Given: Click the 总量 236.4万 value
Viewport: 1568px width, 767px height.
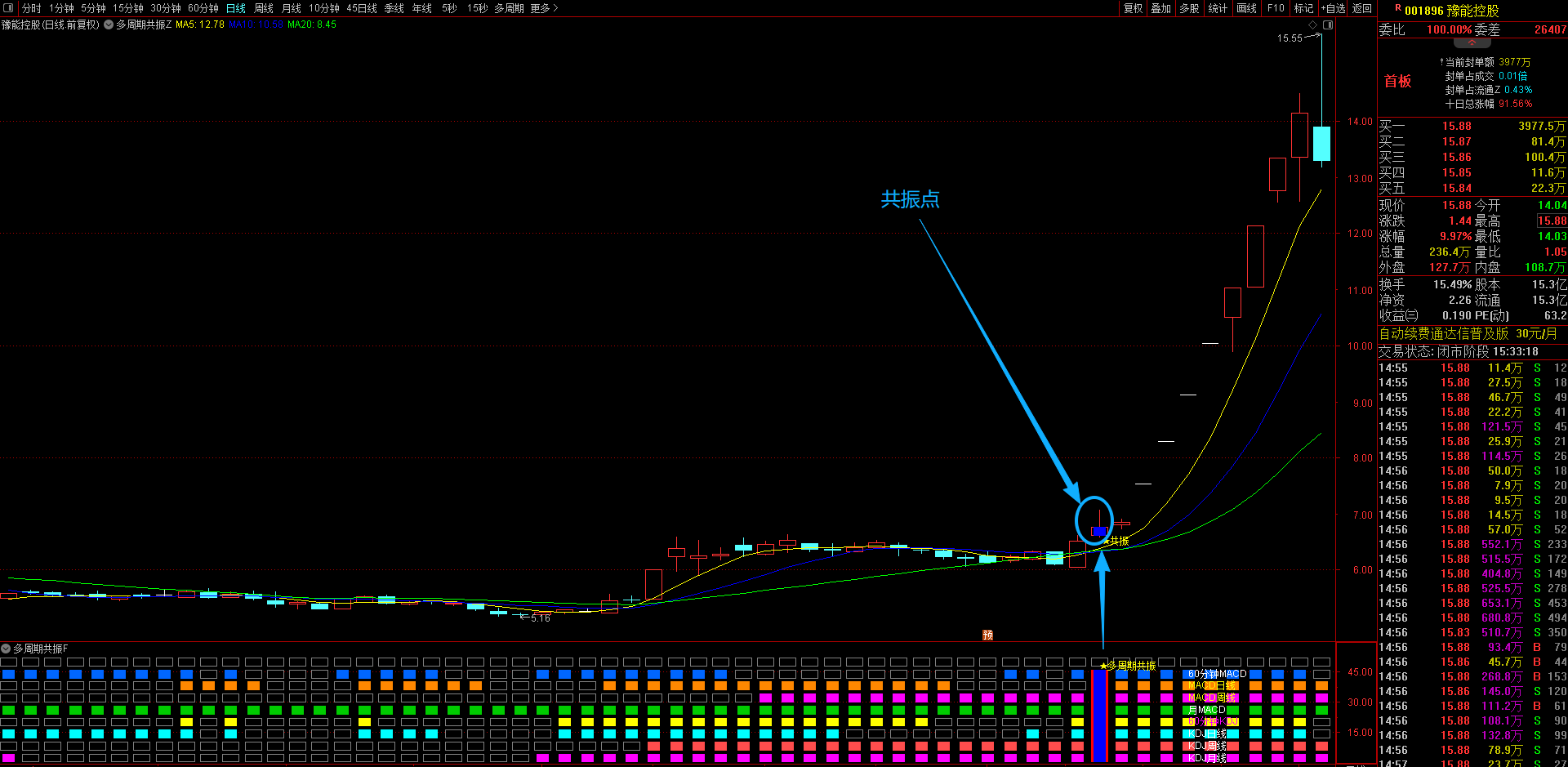Looking at the screenshot, I should [x=1450, y=252].
